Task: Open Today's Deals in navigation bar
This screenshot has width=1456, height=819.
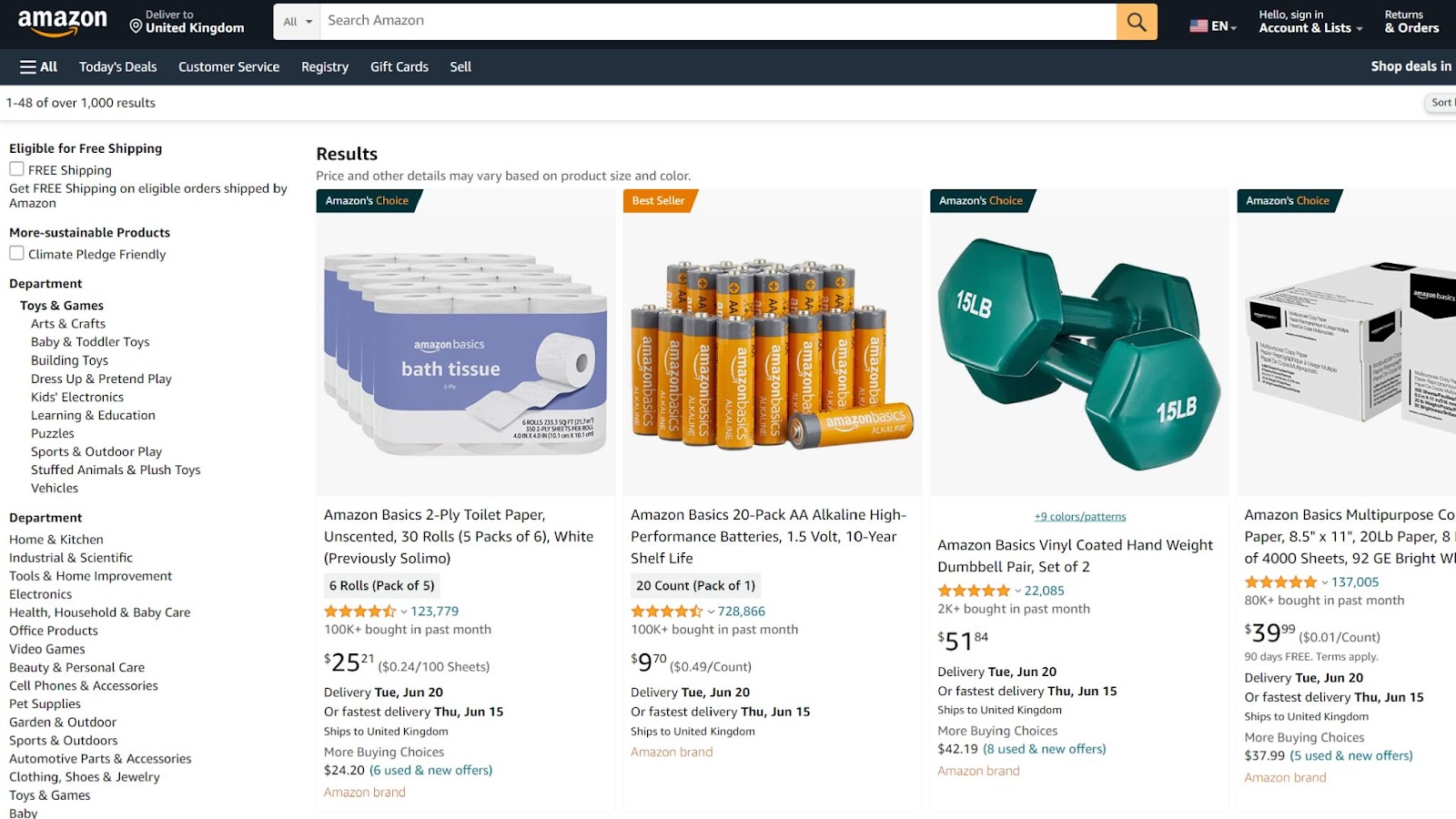Action: point(117,66)
